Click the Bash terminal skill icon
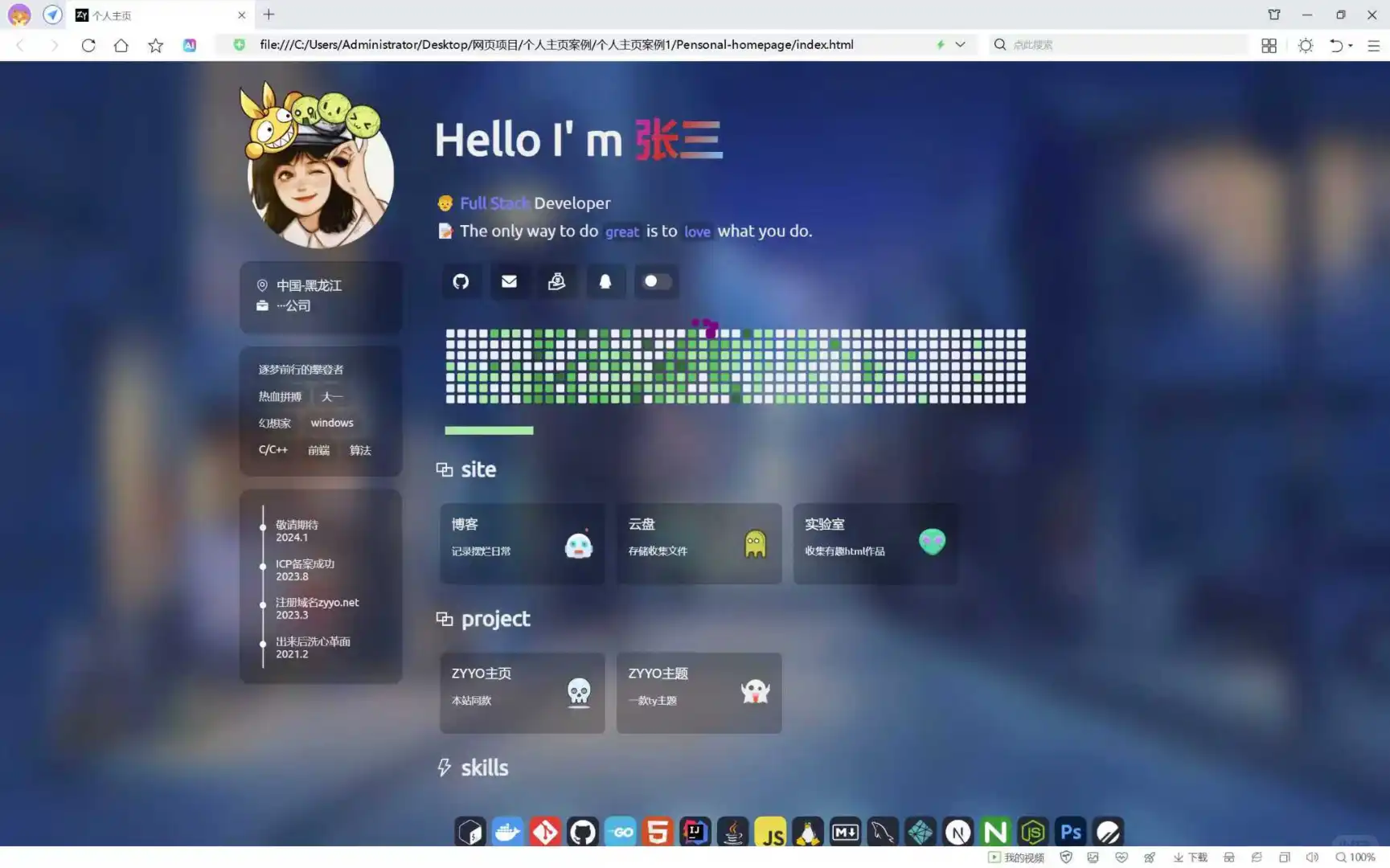Viewport: 1390px width, 868px height. pos(470,833)
